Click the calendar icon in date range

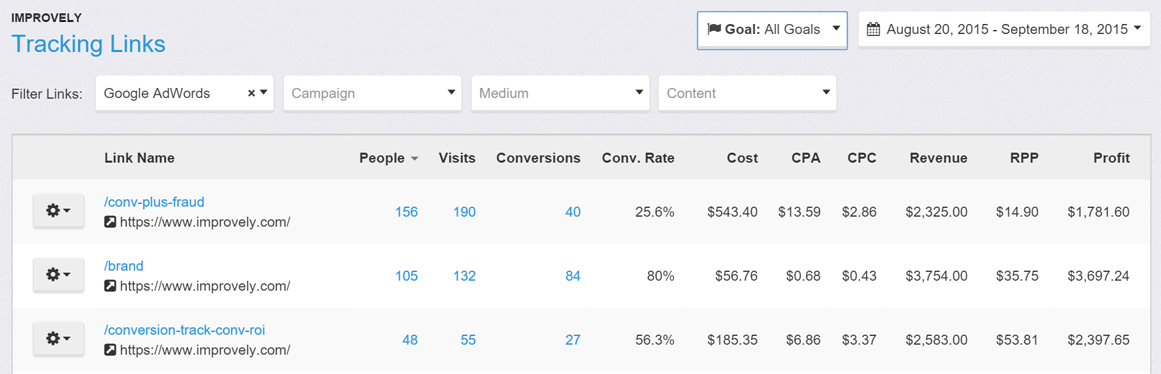point(873,30)
